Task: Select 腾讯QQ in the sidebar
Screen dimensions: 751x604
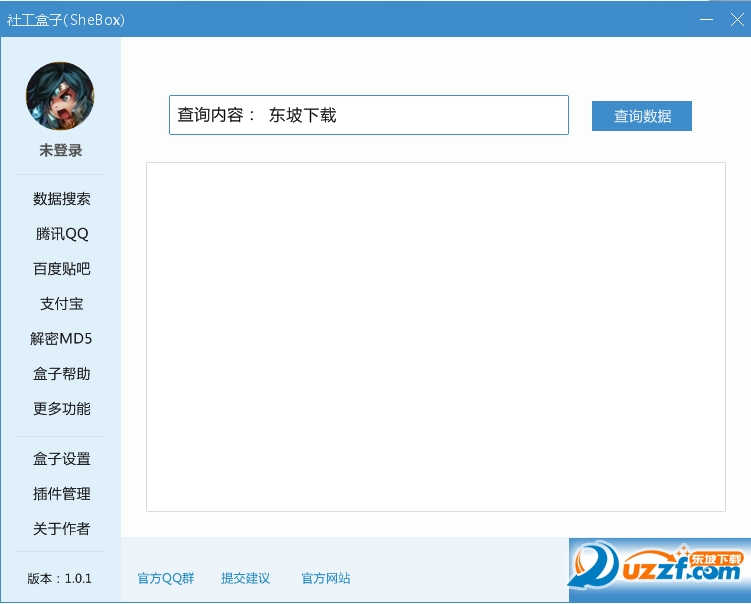Action: tap(61, 234)
